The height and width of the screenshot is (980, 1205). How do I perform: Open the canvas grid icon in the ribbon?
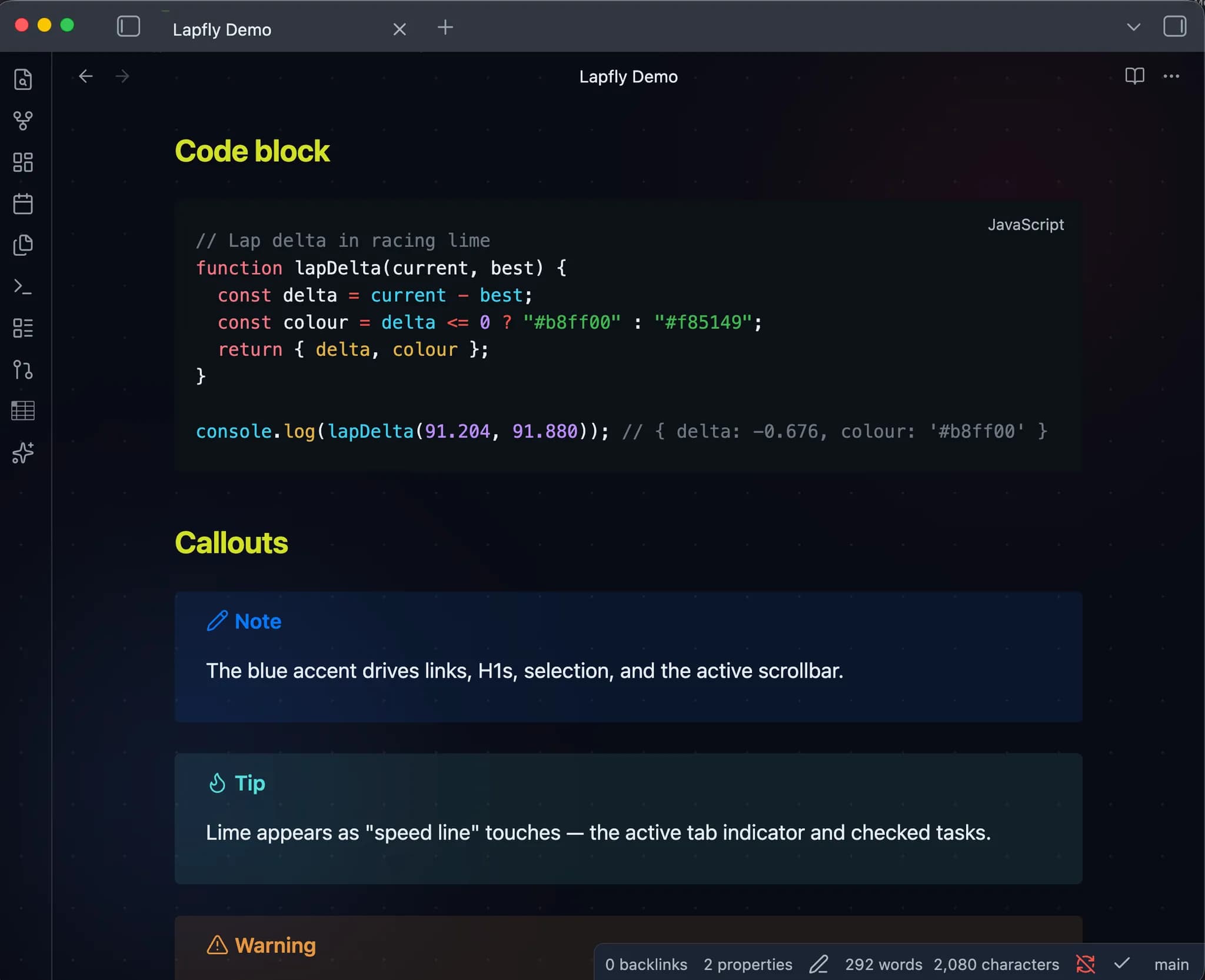(23, 162)
